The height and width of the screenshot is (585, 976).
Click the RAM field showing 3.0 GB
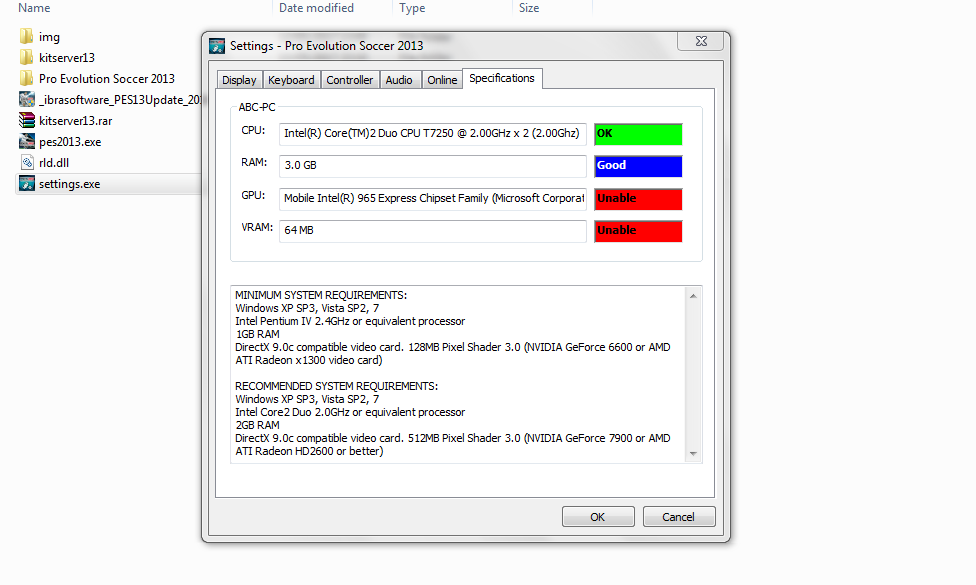point(433,166)
